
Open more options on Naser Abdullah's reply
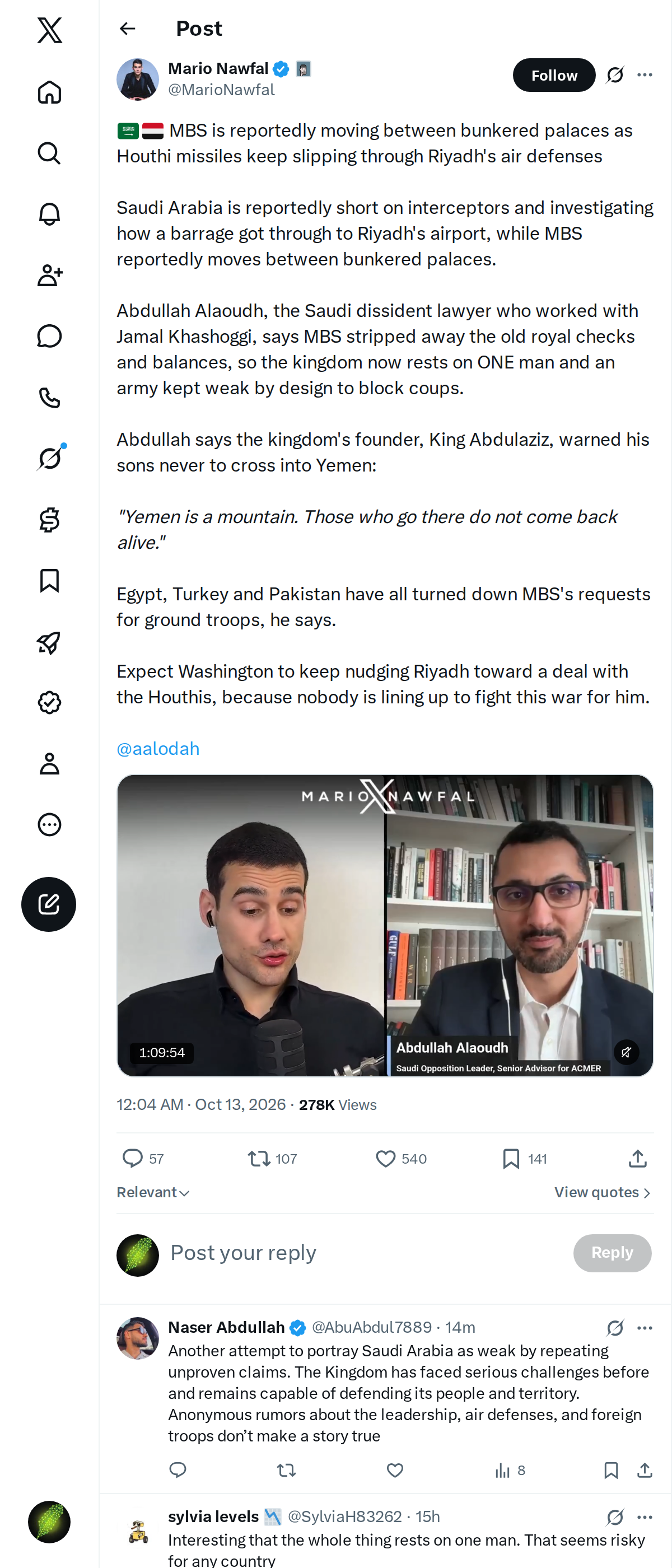pyautogui.click(x=645, y=1328)
